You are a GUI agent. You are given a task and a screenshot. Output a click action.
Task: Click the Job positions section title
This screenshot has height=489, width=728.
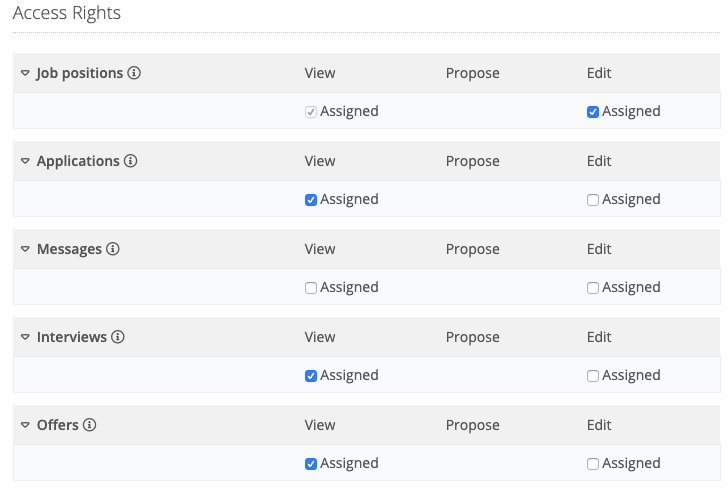click(x=80, y=73)
